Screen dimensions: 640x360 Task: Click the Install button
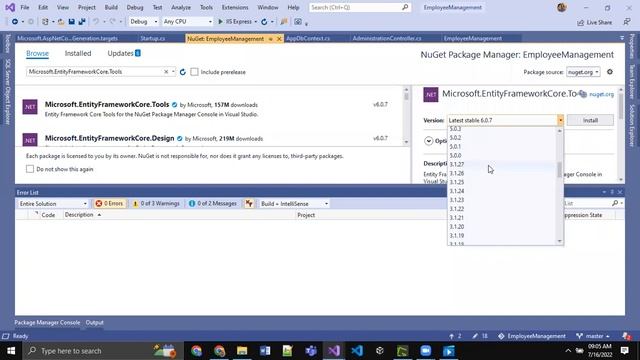pyautogui.click(x=590, y=120)
